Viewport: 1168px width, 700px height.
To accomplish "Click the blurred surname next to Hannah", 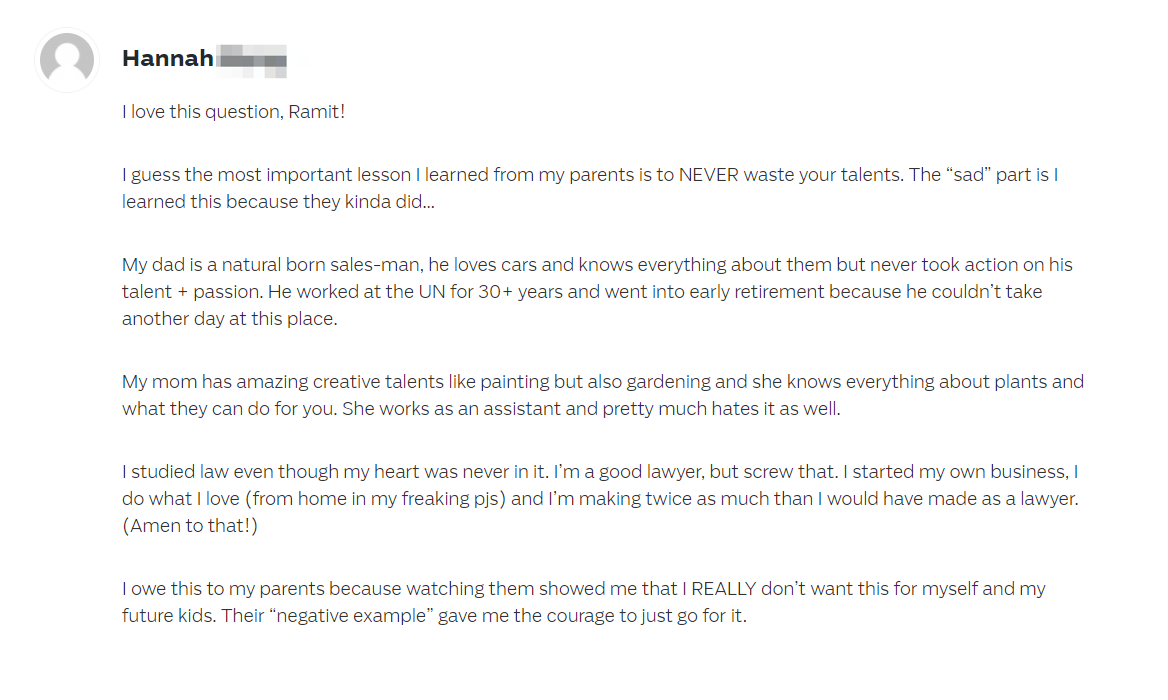I will (x=252, y=60).
